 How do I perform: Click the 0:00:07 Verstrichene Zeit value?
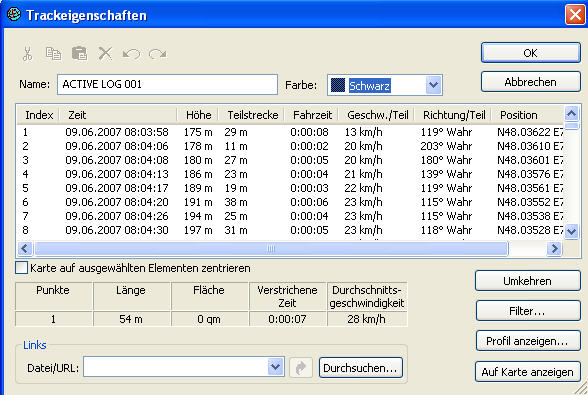[x=287, y=319]
